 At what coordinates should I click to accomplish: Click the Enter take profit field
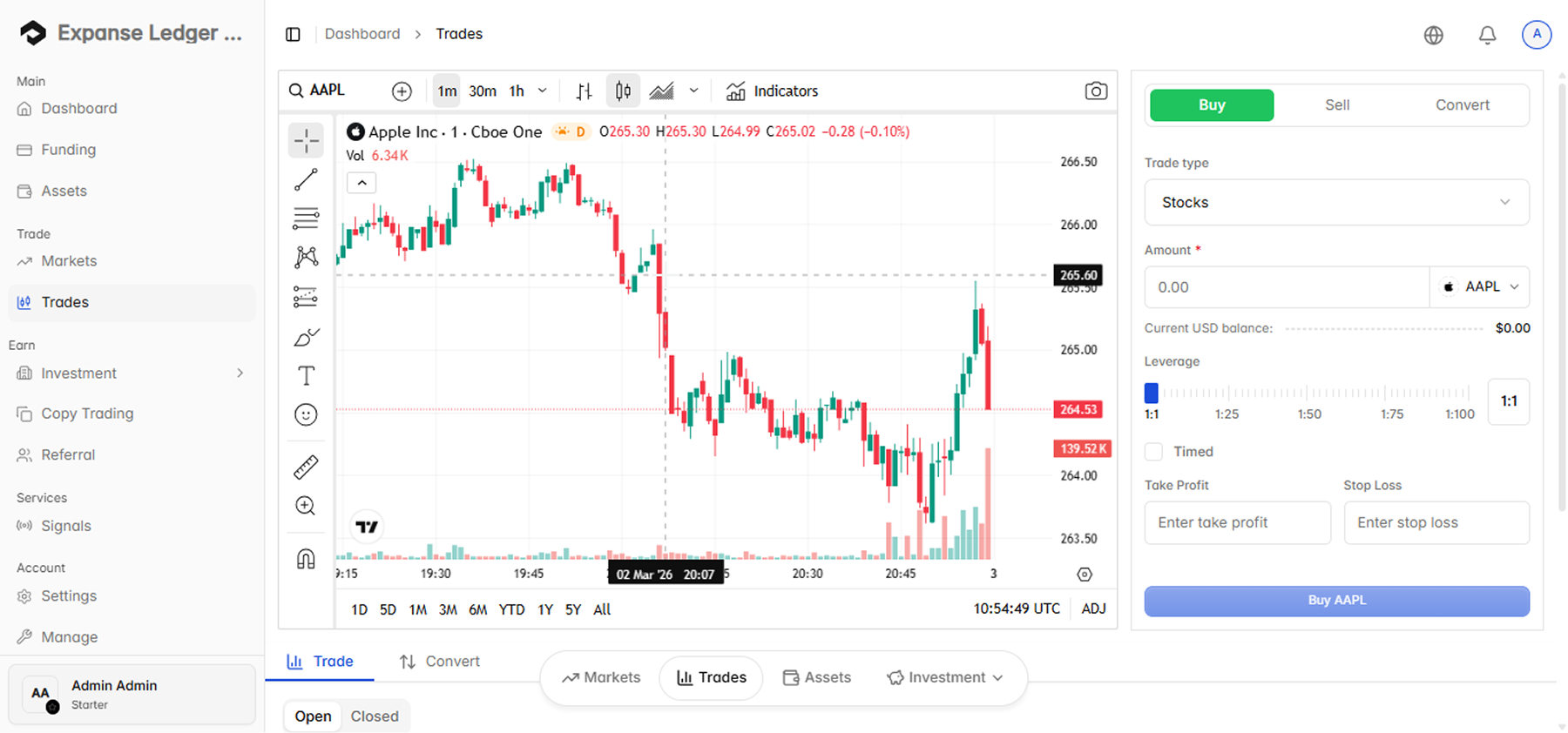[x=1237, y=522]
